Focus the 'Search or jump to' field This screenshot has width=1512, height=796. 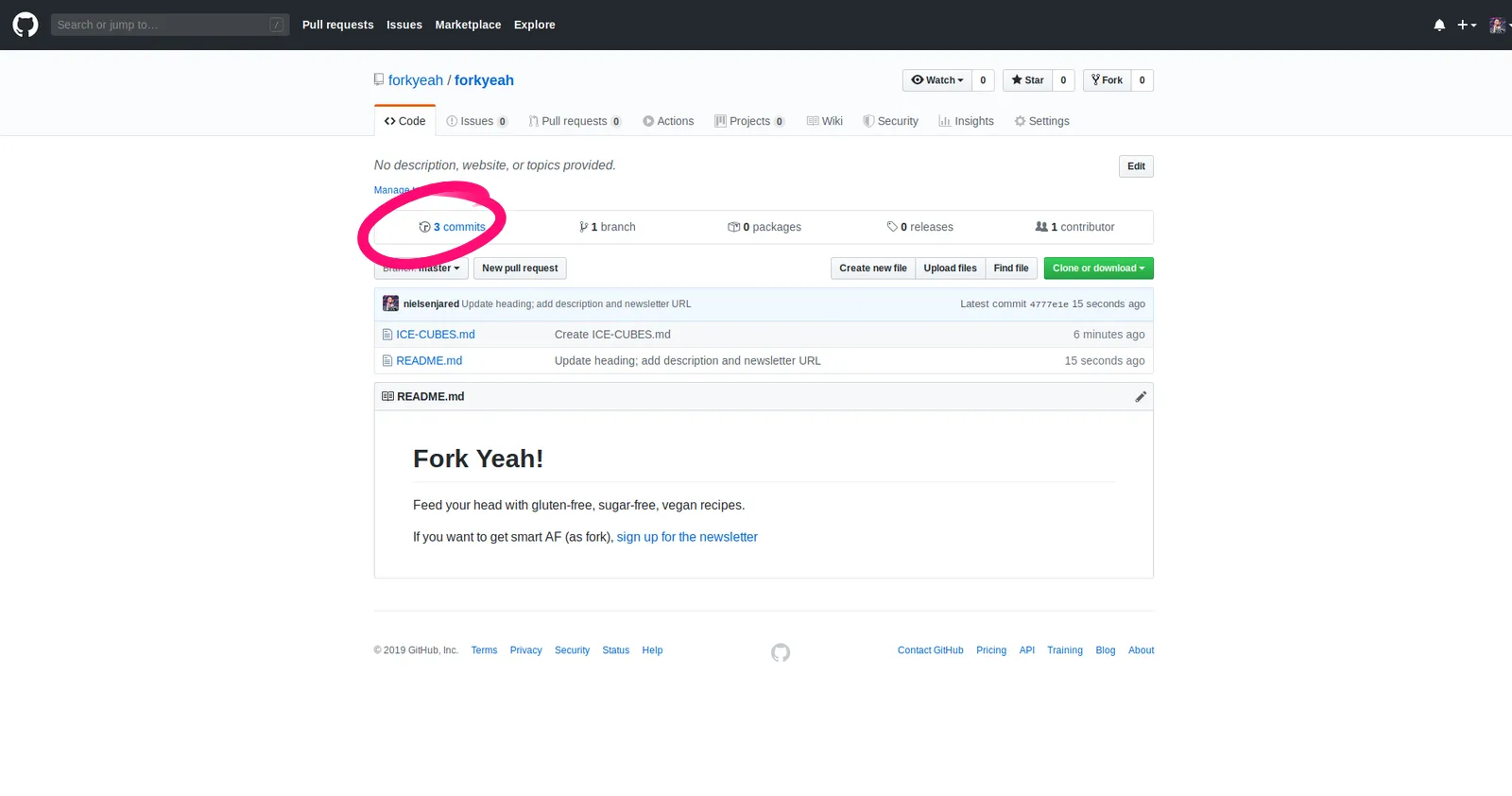click(170, 25)
